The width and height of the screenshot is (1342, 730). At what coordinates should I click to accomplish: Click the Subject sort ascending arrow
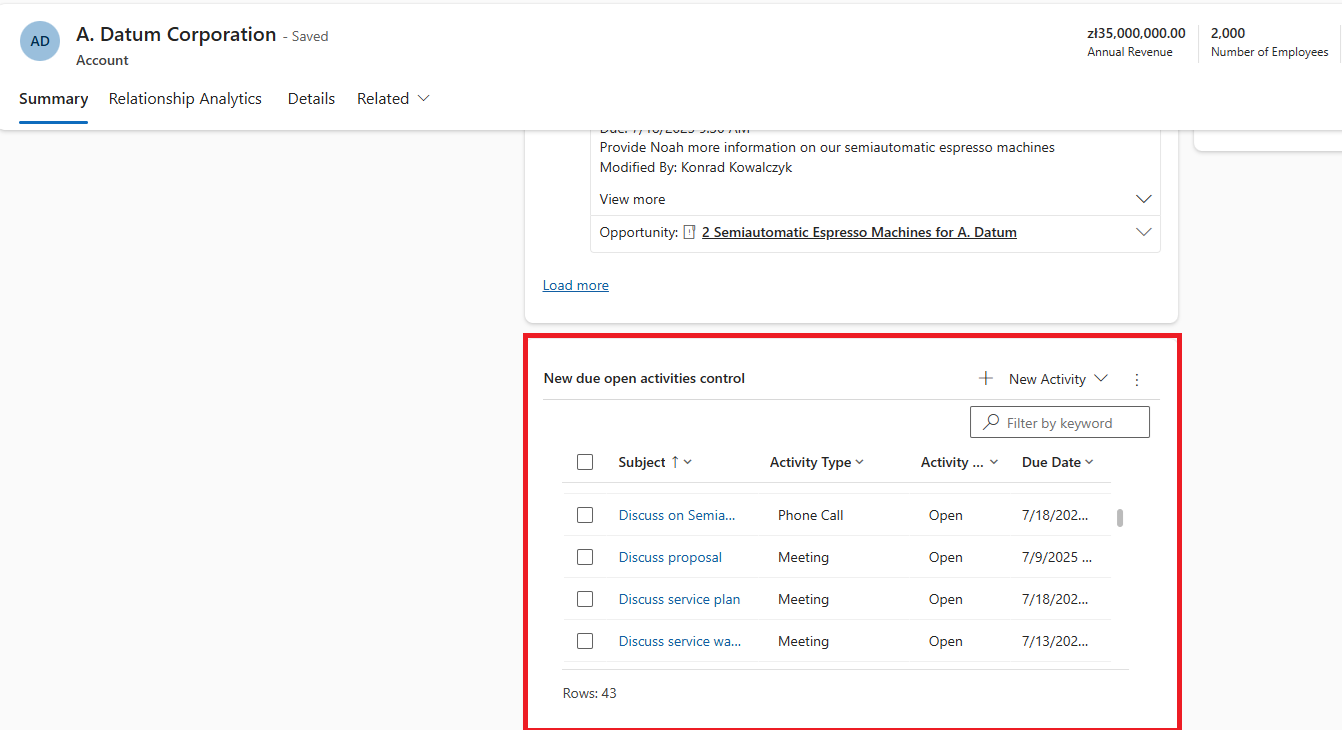[675, 461]
